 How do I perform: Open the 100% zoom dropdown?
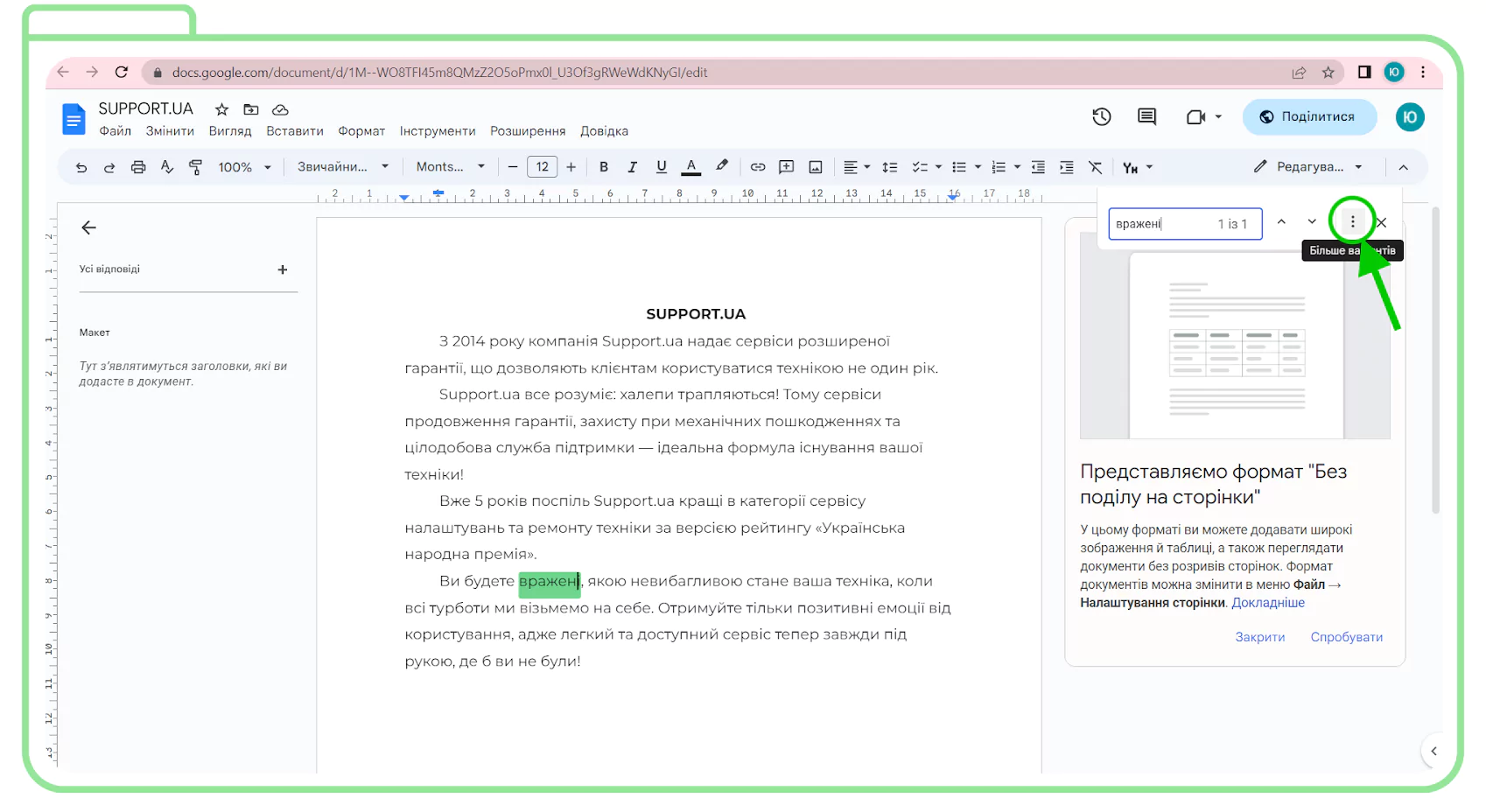[x=244, y=167]
